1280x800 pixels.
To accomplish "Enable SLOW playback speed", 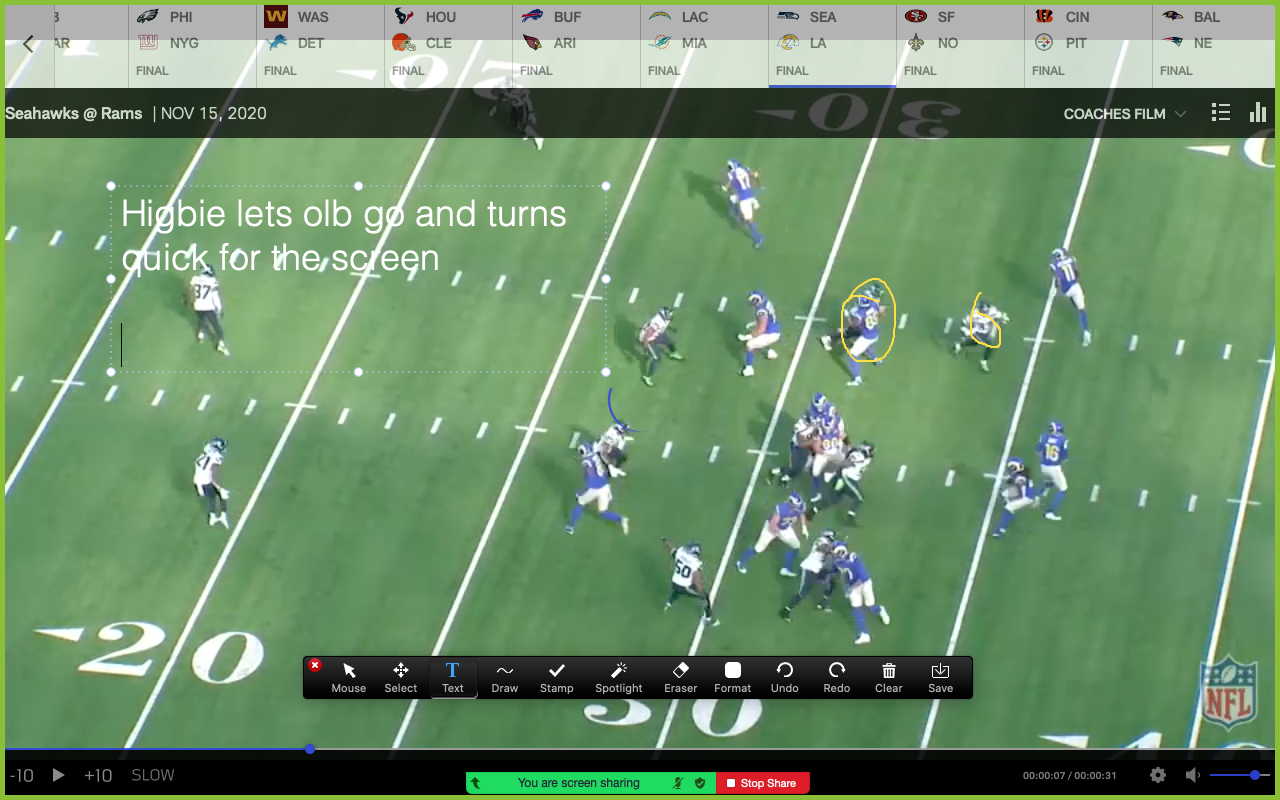I will coord(152,775).
